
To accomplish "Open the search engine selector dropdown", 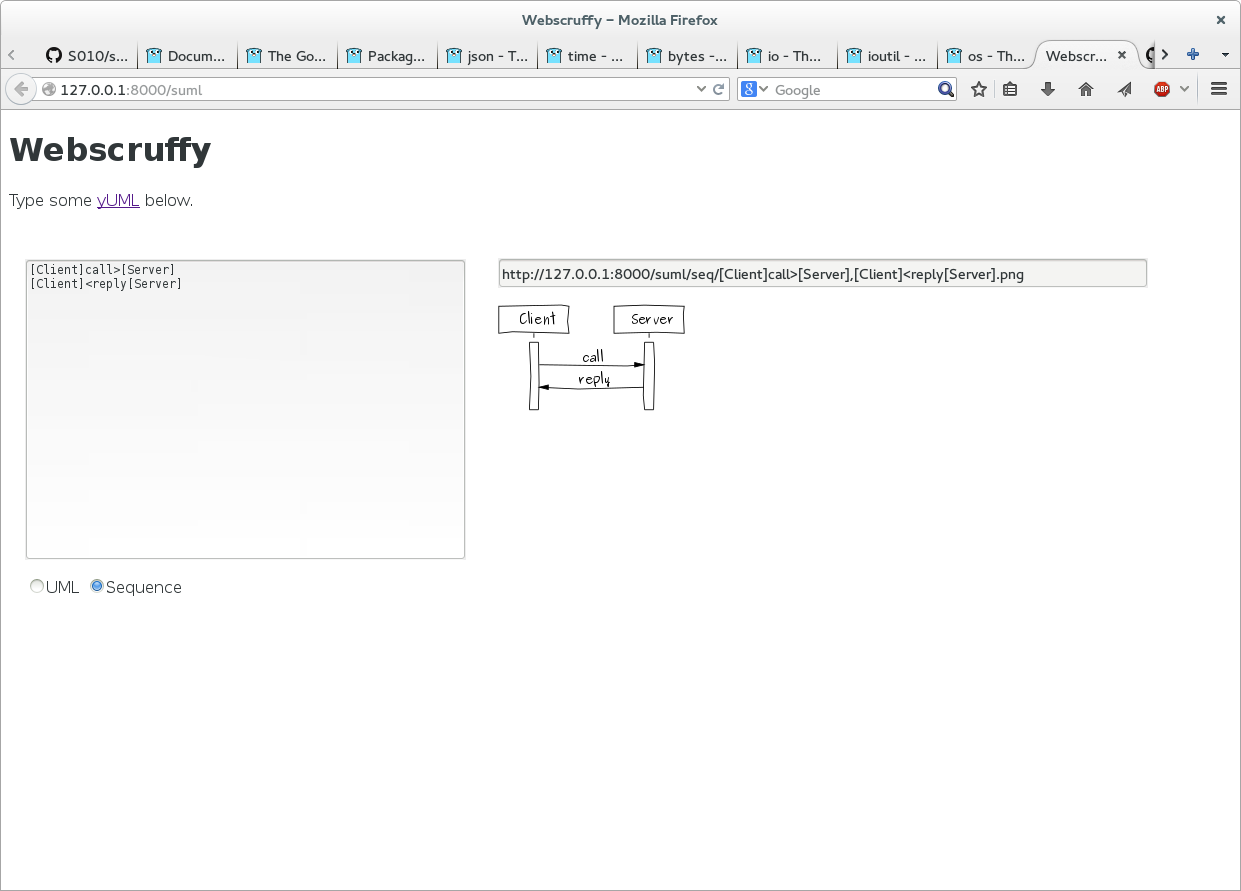I will pos(764,89).
